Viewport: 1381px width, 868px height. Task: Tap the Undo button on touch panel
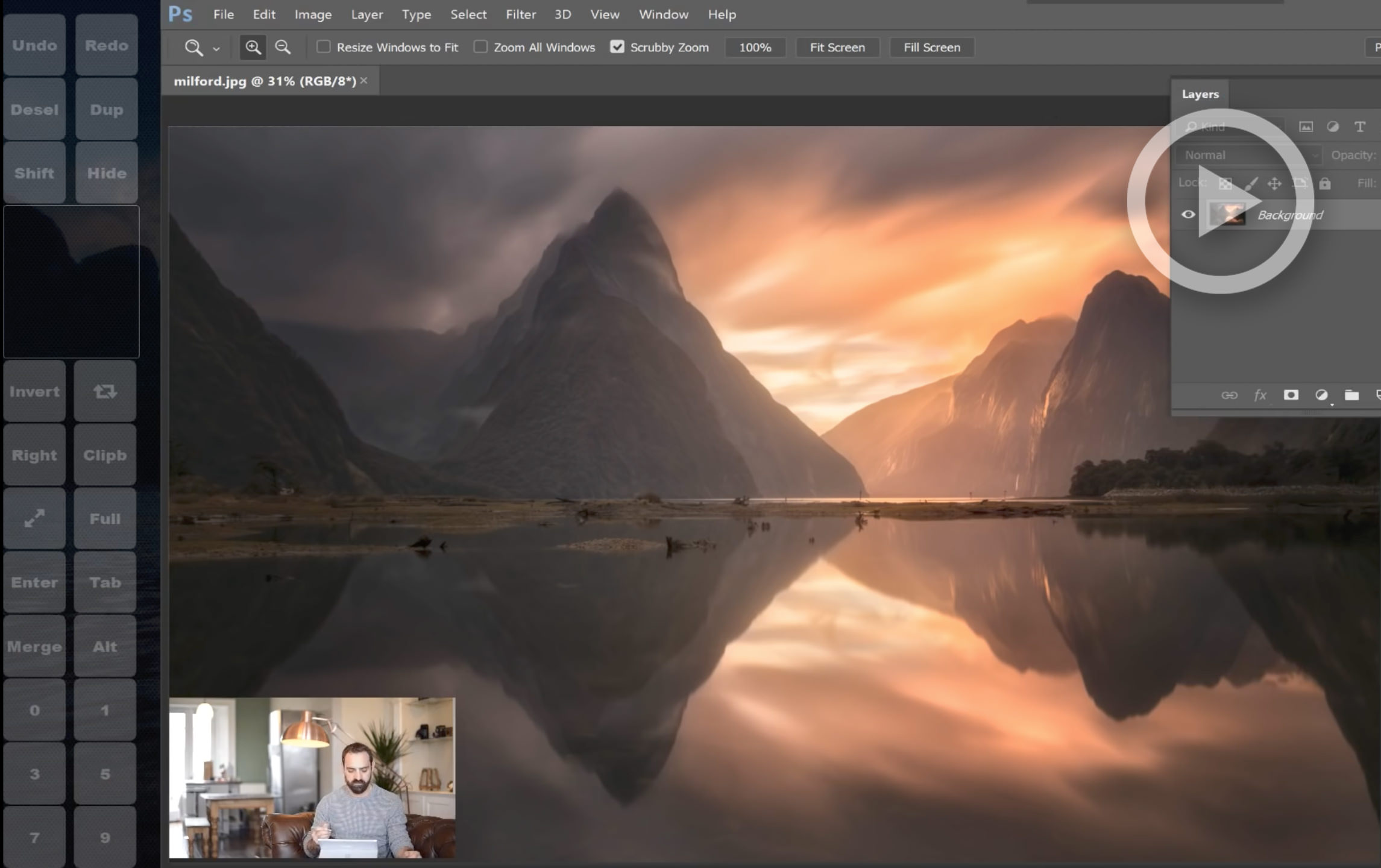point(34,45)
